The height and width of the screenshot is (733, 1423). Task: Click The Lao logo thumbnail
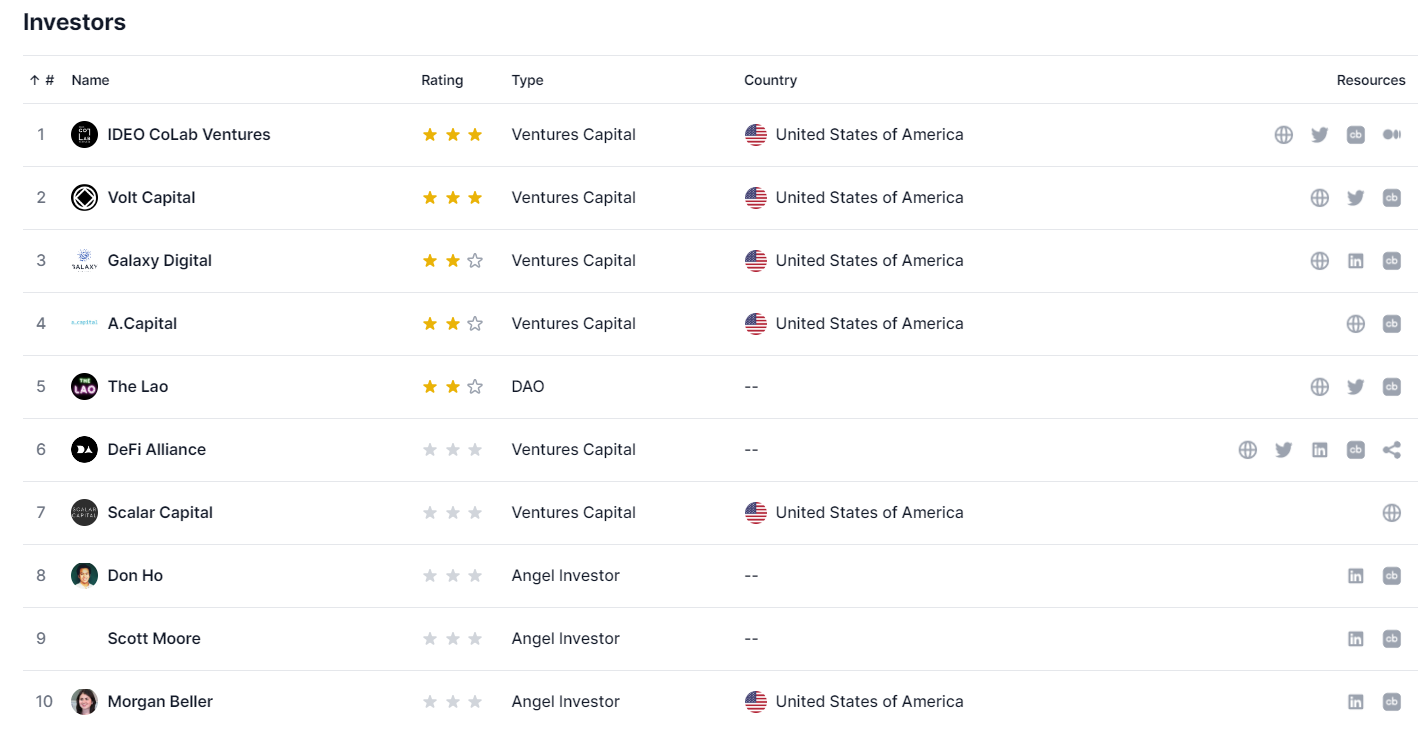[x=84, y=387]
